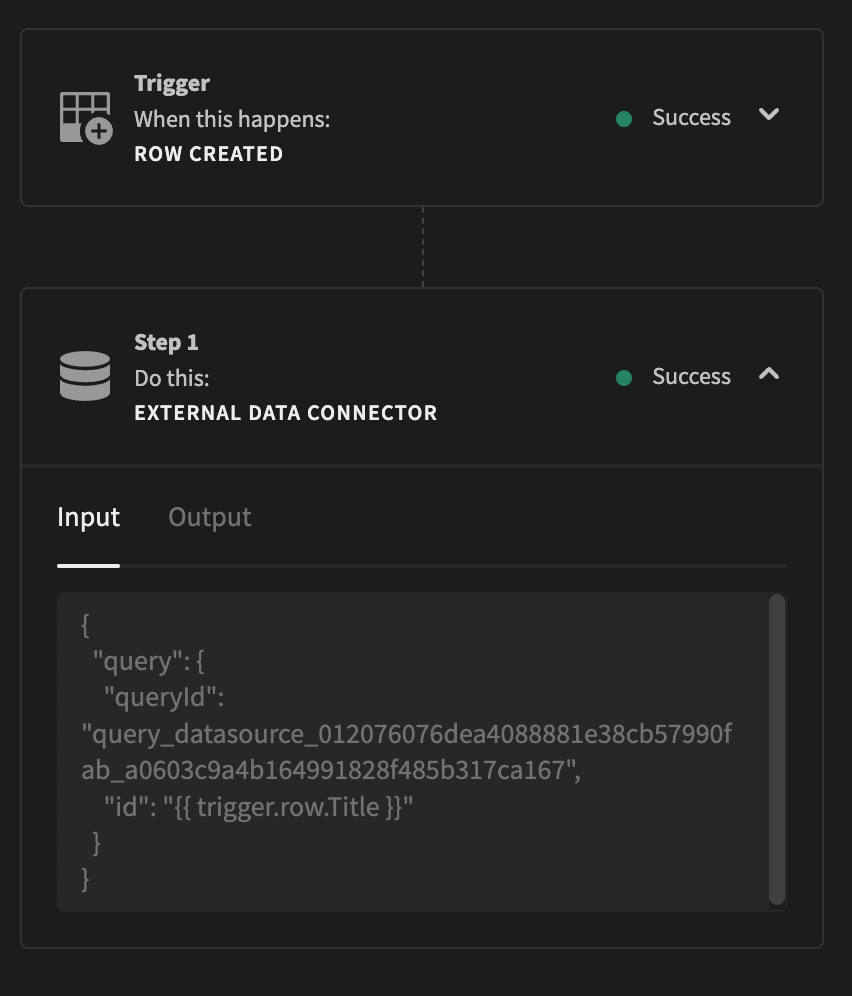852x996 pixels.
Task: Click the queryId value in the JSON input
Action: coord(400,752)
